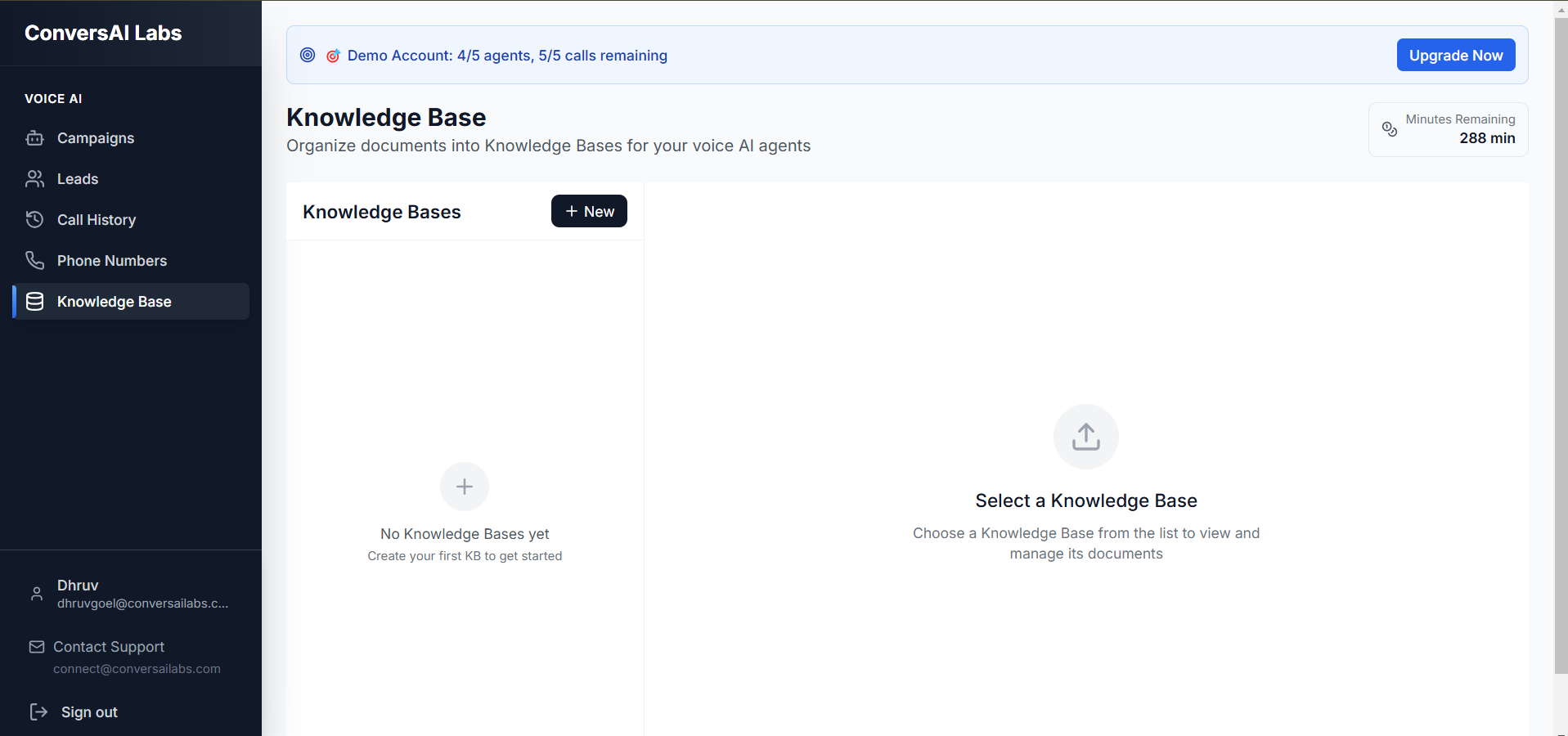Click connect@conversailabs.com email address
This screenshot has height=736, width=1568.
coord(137,669)
